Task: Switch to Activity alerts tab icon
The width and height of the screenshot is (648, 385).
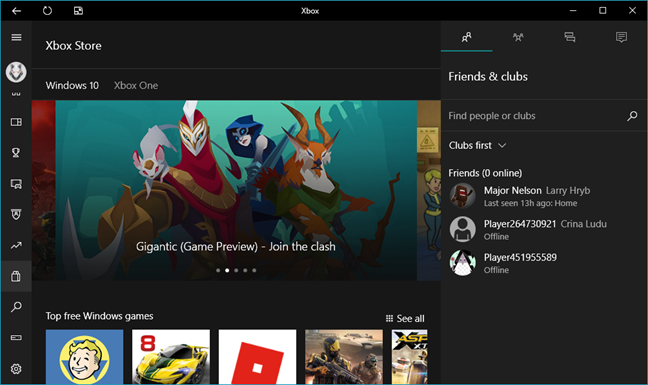Action: click(x=621, y=37)
